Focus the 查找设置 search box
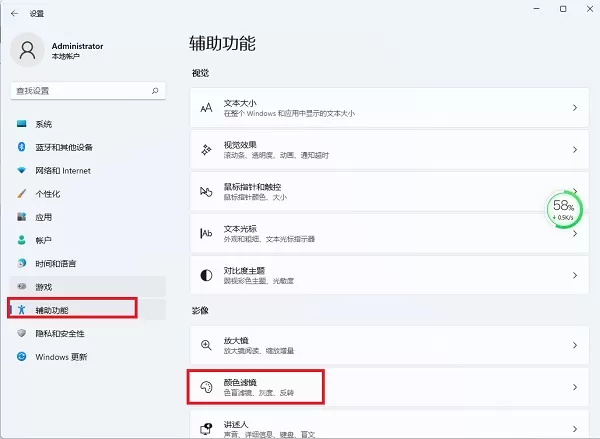600x439 pixels. click(88, 91)
